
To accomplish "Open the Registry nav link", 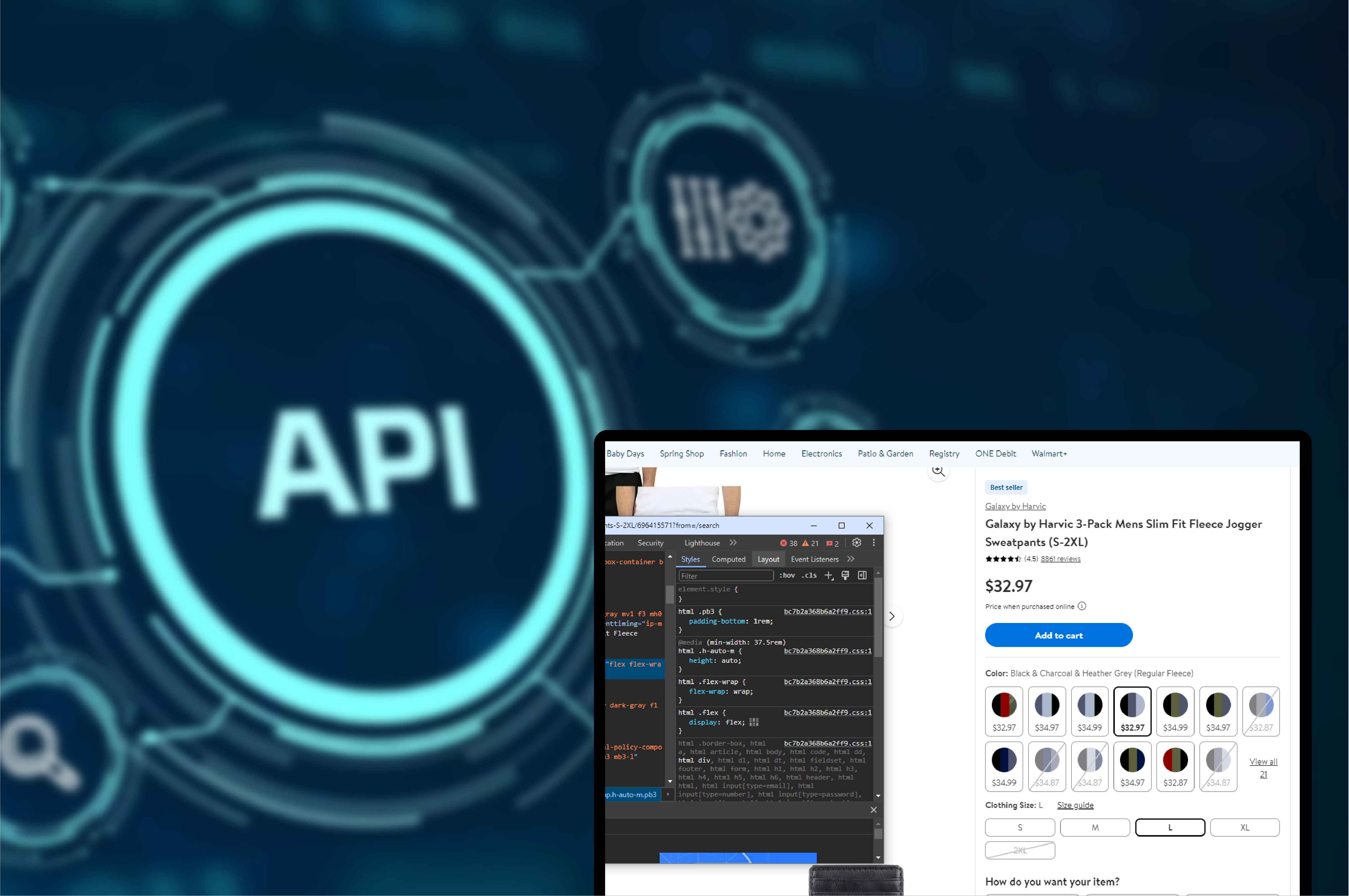I will [x=944, y=453].
